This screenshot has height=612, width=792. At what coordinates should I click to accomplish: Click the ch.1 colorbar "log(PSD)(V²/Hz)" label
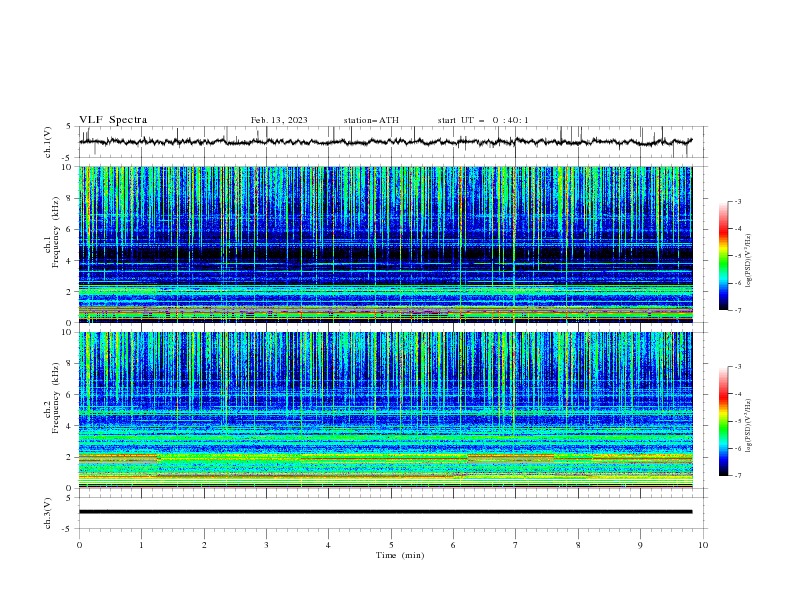749,261
